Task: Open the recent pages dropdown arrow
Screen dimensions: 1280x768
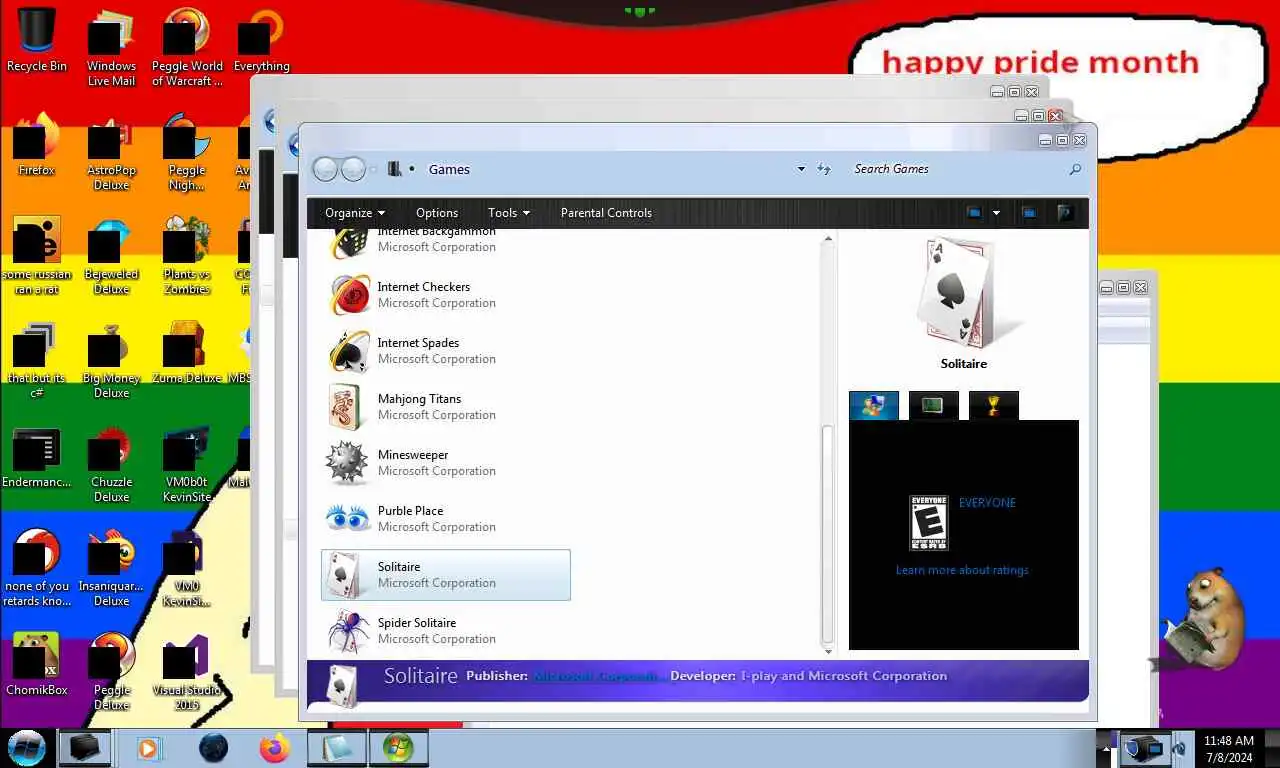Action: [374, 170]
